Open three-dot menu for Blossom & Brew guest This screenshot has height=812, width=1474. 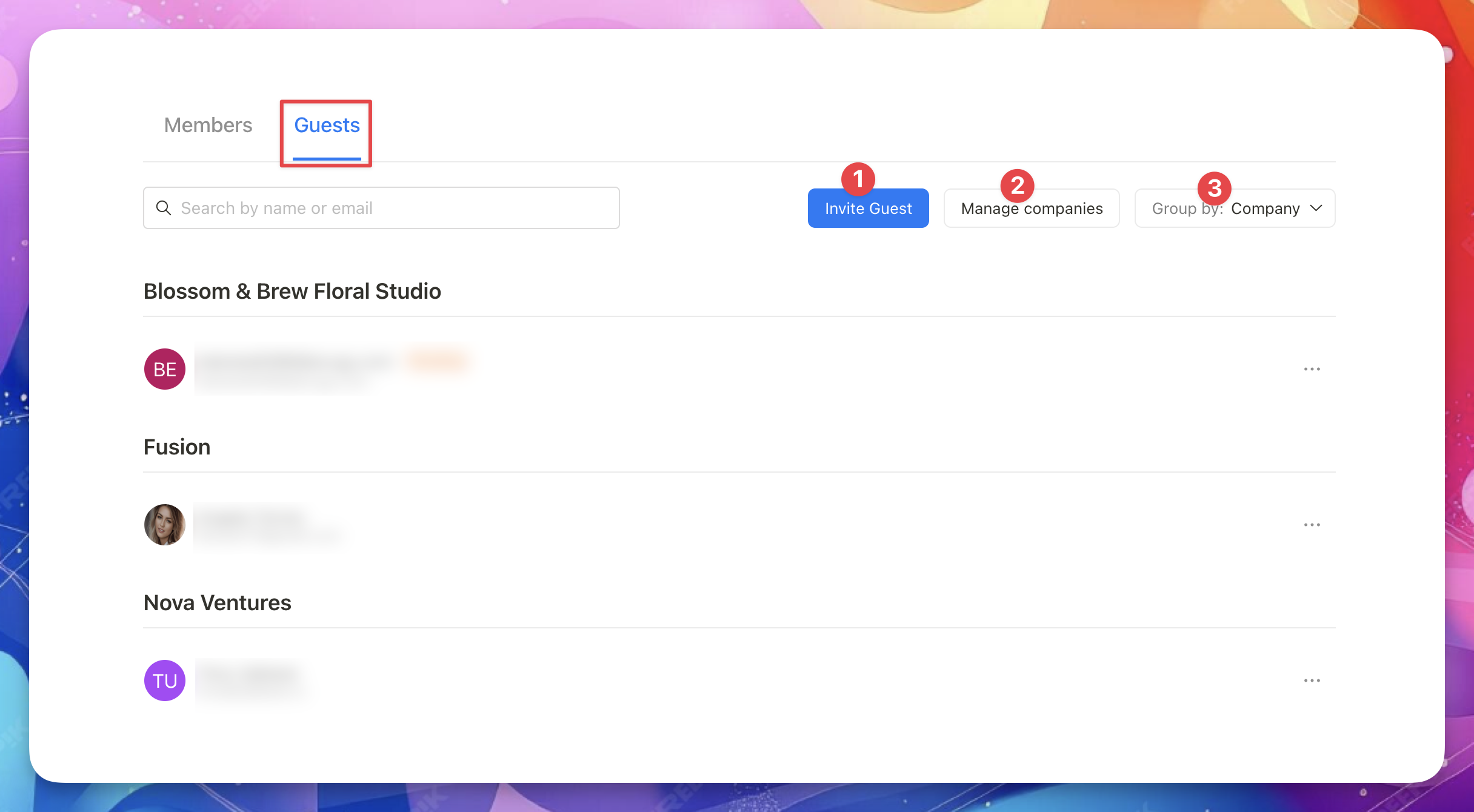[1312, 369]
